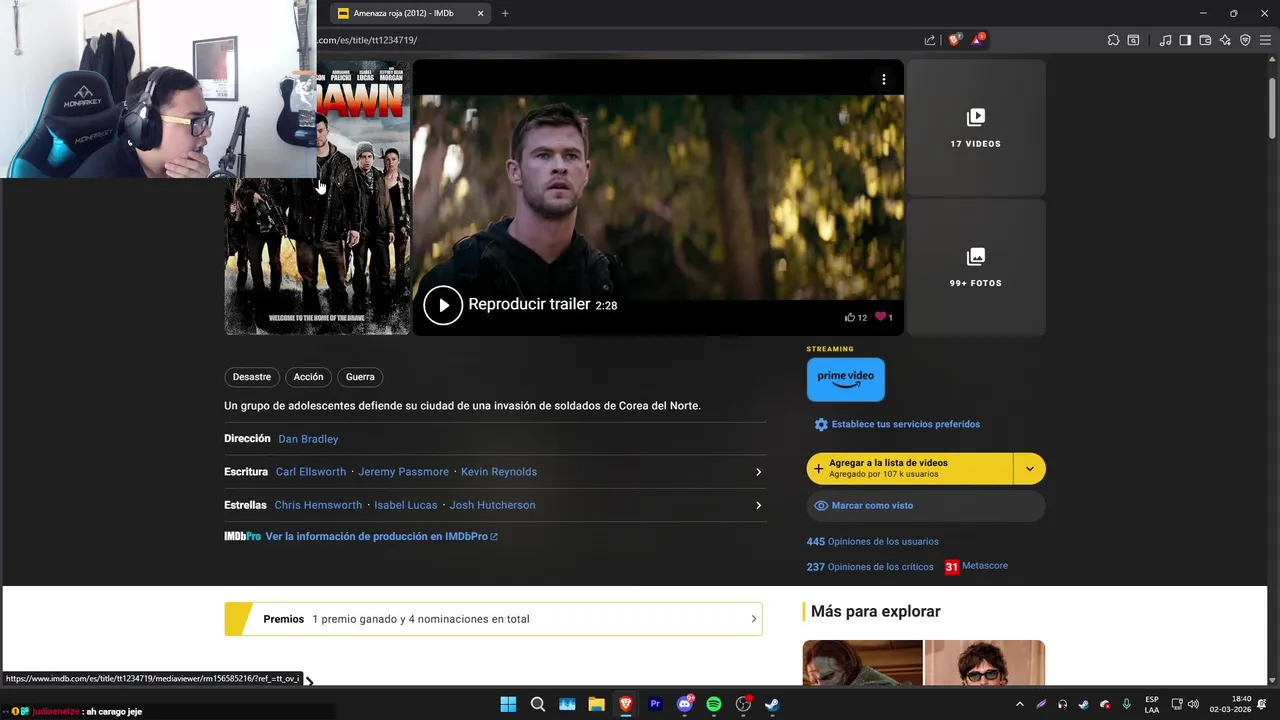Open the trailer's three-dot options menu
This screenshot has height=720, width=1280.
click(884, 79)
